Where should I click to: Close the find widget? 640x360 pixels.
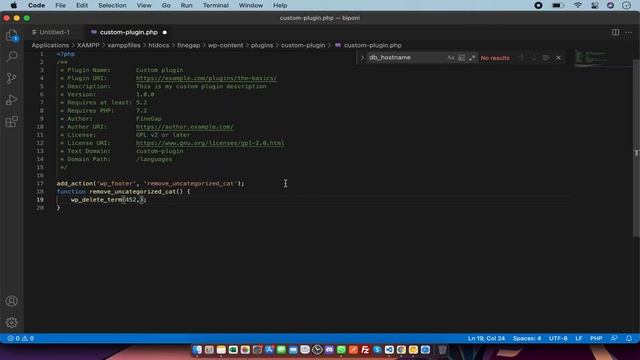pyautogui.click(x=558, y=58)
